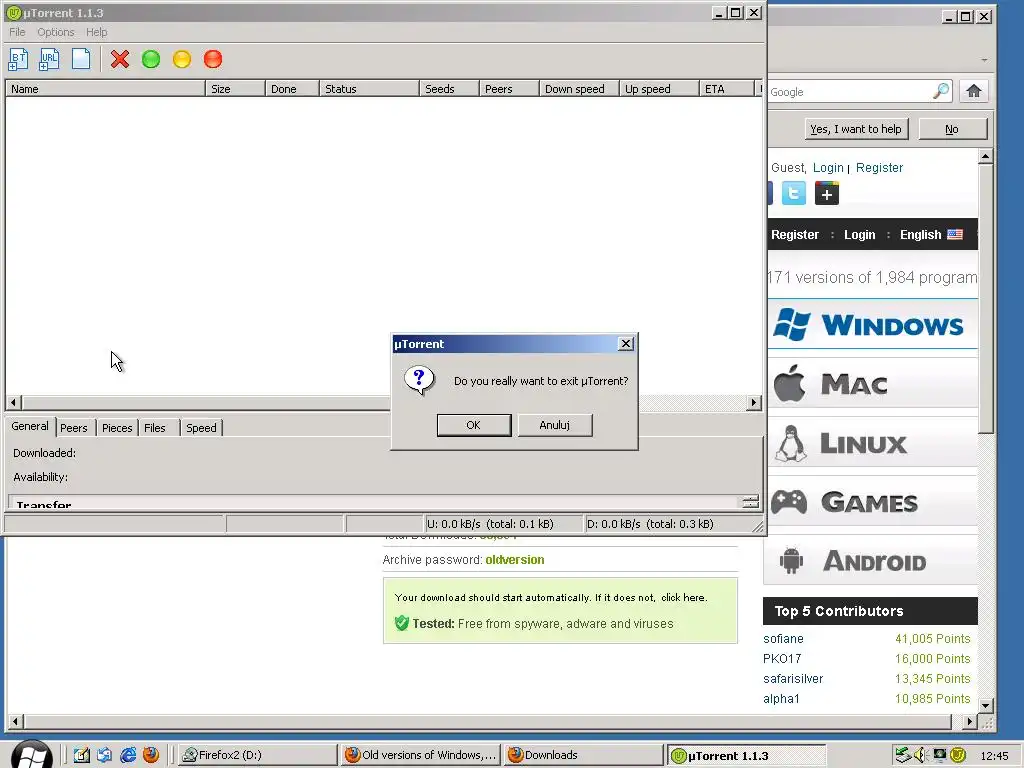Open the Android software category

870,560
